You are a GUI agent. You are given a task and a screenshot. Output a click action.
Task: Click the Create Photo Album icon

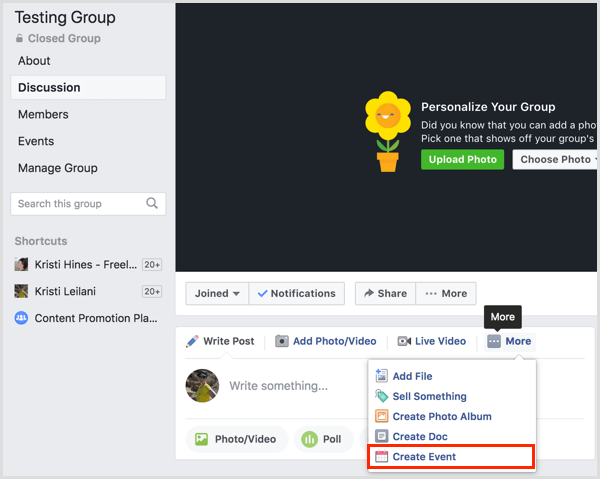click(381, 416)
